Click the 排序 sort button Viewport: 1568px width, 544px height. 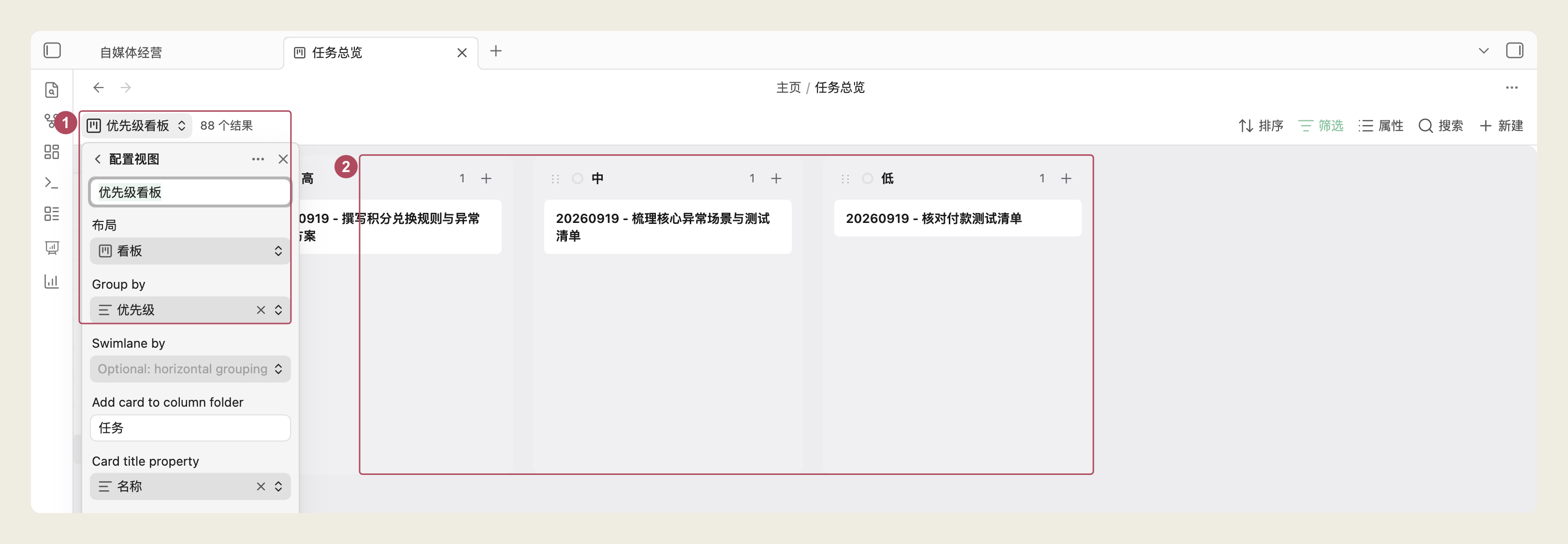click(1261, 126)
